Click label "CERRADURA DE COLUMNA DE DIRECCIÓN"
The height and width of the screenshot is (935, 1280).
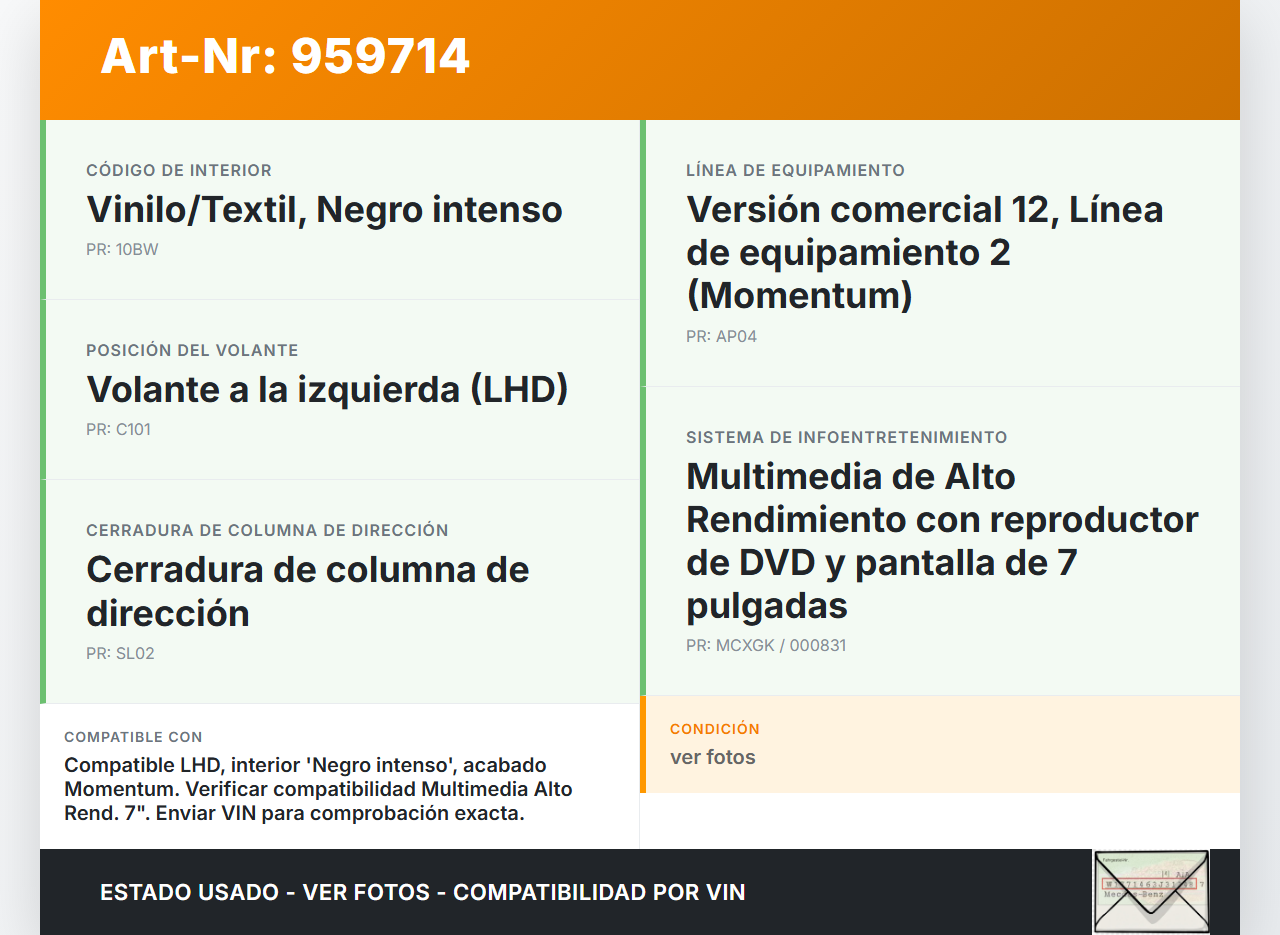coord(267,530)
